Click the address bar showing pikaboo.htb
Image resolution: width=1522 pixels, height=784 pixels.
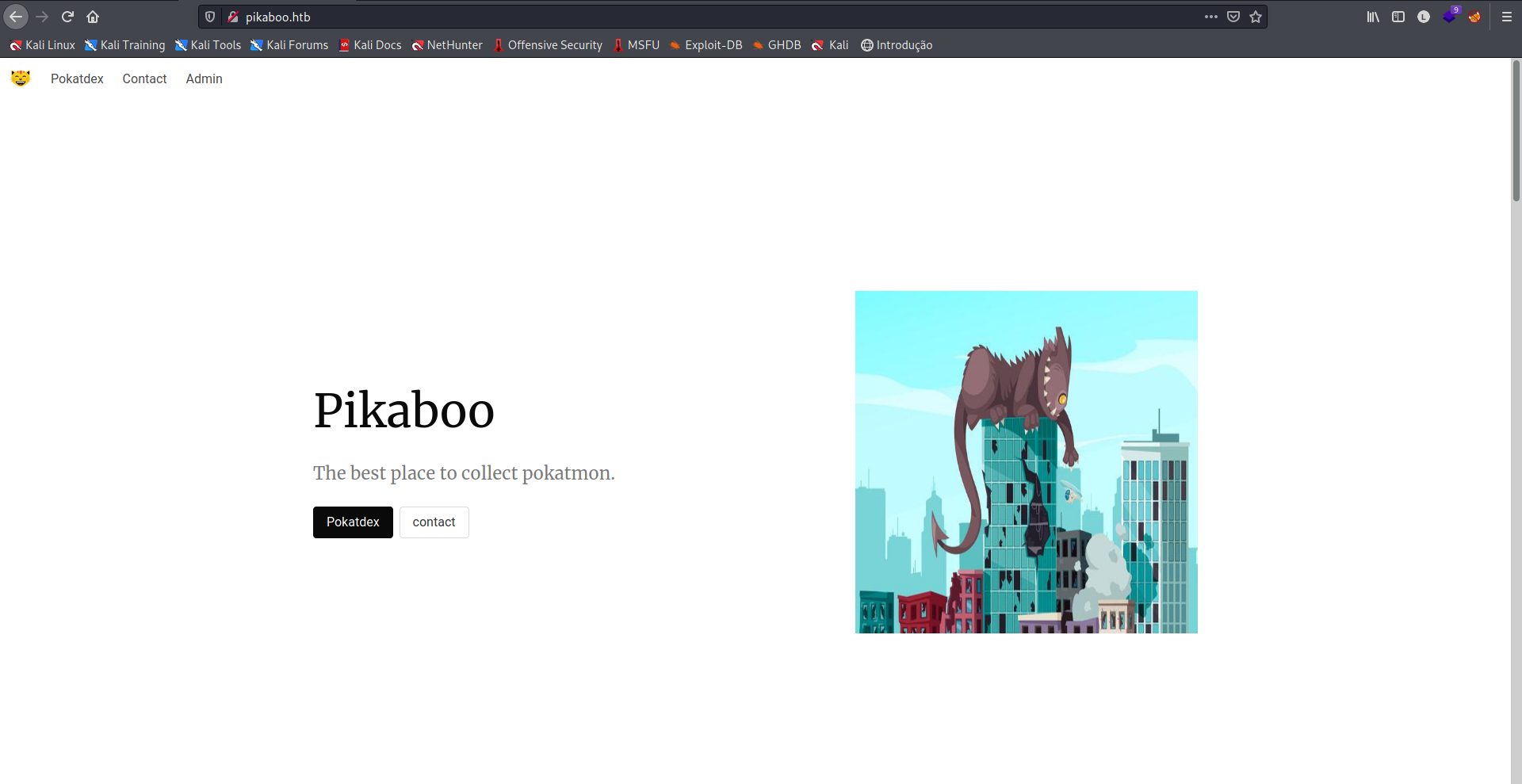pyautogui.click(x=713, y=17)
